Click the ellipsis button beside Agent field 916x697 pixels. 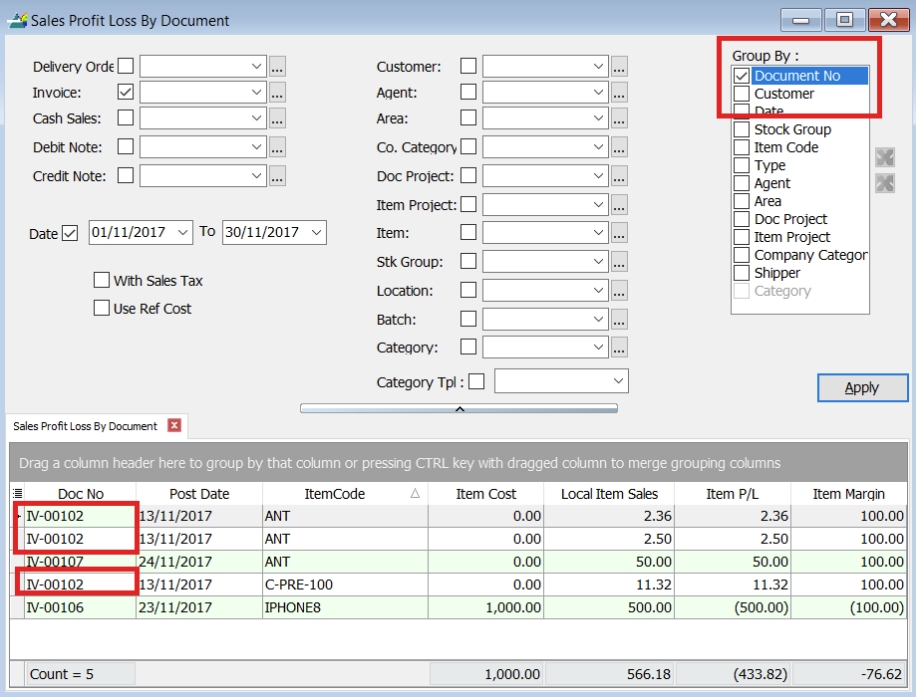tap(619, 93)
